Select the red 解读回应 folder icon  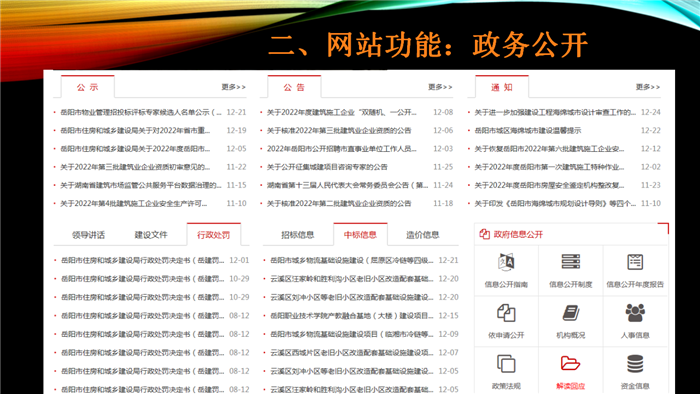571,364
